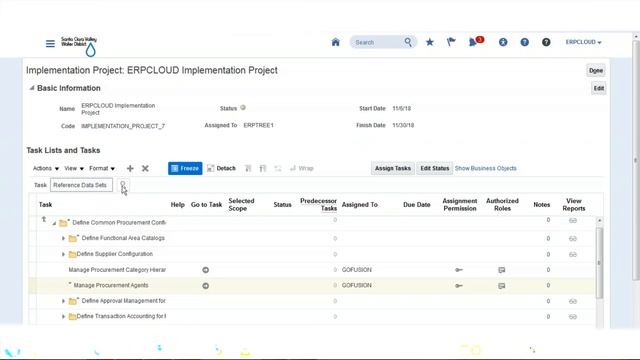Open assignment permission key for Manage Procurement Category Hierarchy
This screenshot has width=640, height=360.
pyautogui.click(x=459, y=270)
